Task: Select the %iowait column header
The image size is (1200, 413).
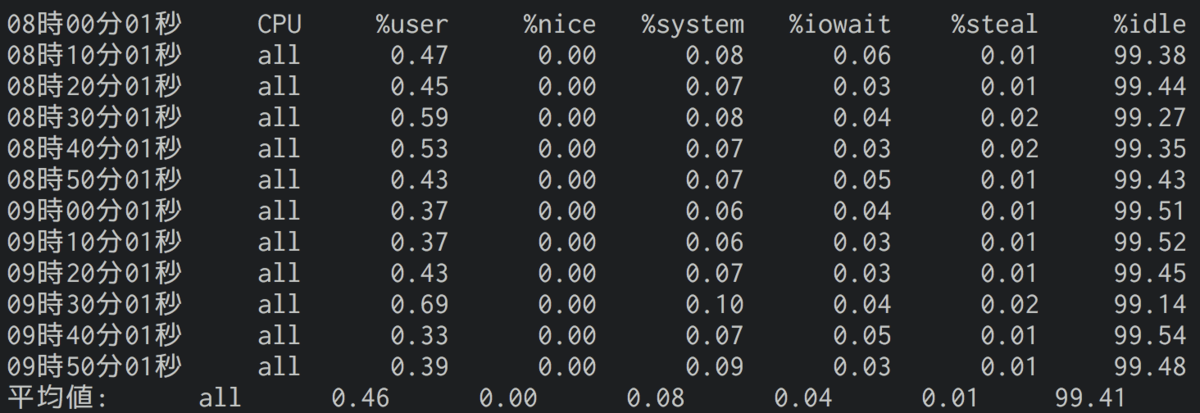Action: pyautogui.click(x=839, y=25)
